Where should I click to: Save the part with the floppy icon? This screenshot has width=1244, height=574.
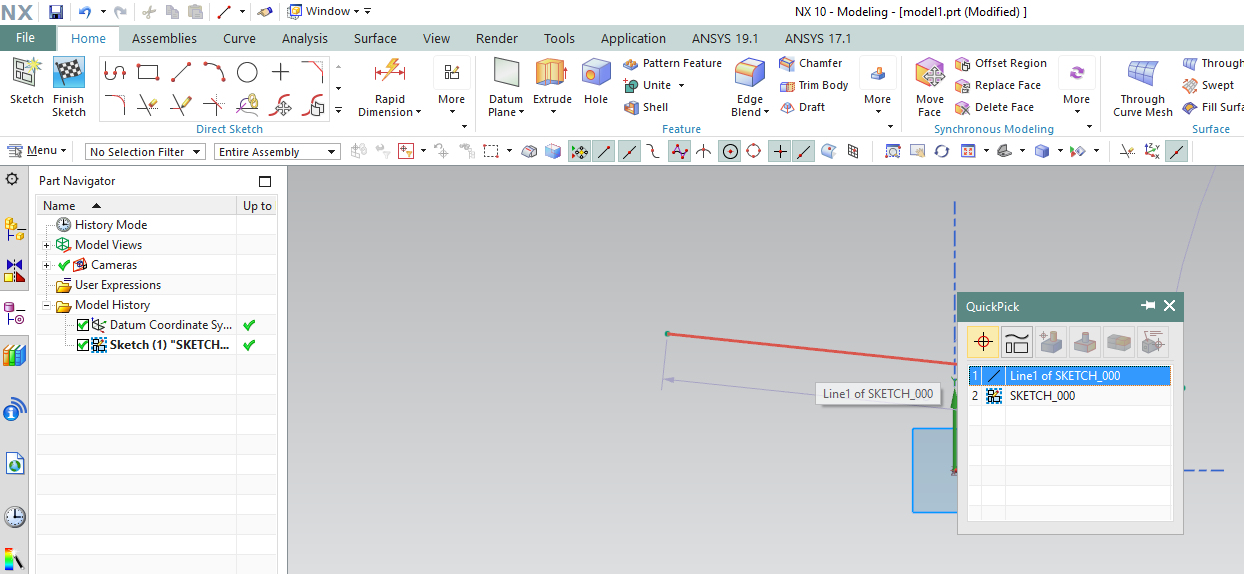point(56,12)
